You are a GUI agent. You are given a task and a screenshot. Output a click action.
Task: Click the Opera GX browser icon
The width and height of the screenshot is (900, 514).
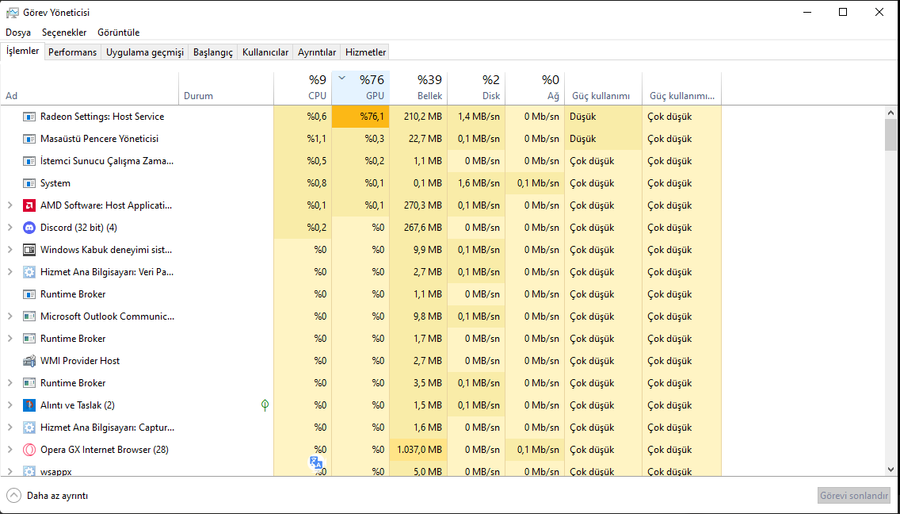(x=29, y=450)
